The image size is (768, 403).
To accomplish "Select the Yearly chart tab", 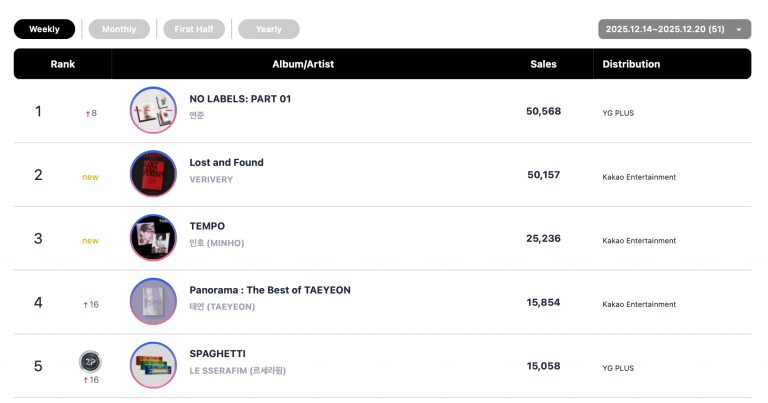I will pyautogui.click(x=268, y=29).
